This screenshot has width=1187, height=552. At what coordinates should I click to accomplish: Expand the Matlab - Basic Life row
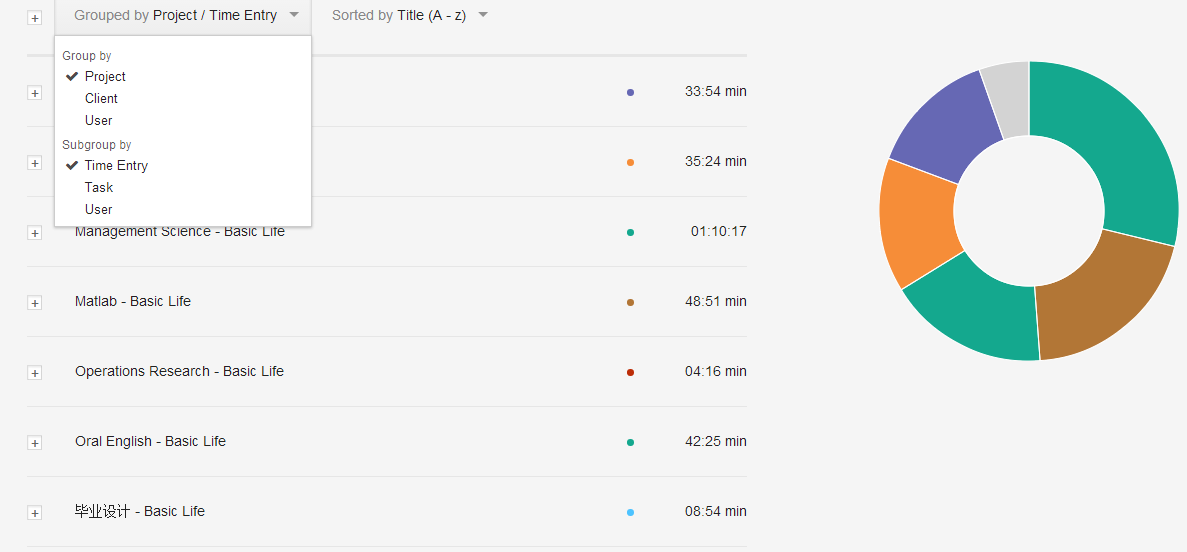tap(35, 303)
